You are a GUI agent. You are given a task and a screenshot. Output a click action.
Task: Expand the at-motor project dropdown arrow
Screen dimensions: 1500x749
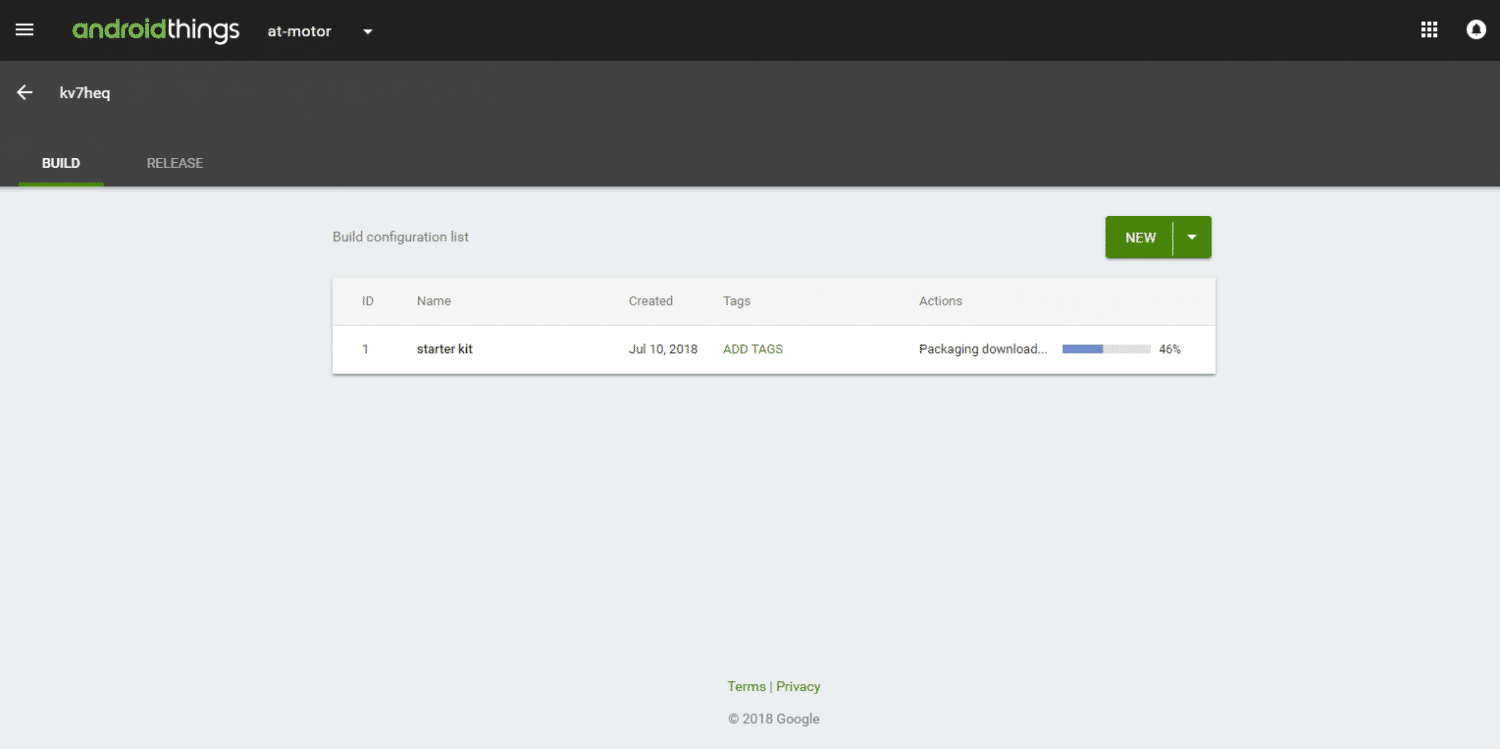coord(367,32)
